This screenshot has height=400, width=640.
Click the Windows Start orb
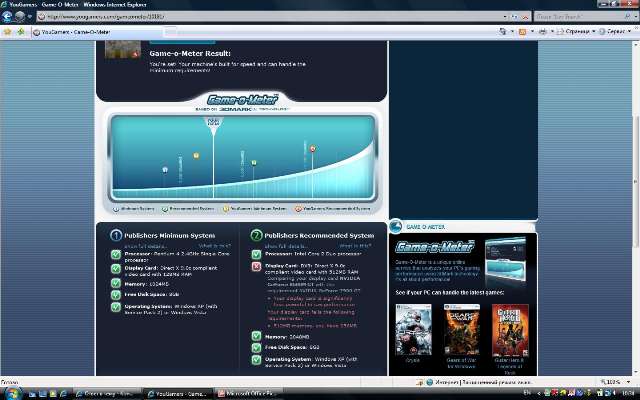pos(12,394)
